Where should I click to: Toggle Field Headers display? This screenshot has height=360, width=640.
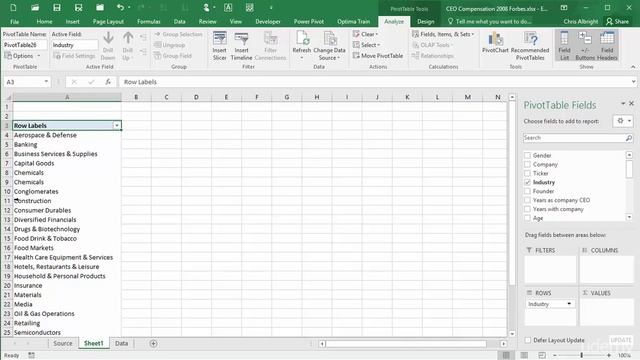[x=607, y=46]
